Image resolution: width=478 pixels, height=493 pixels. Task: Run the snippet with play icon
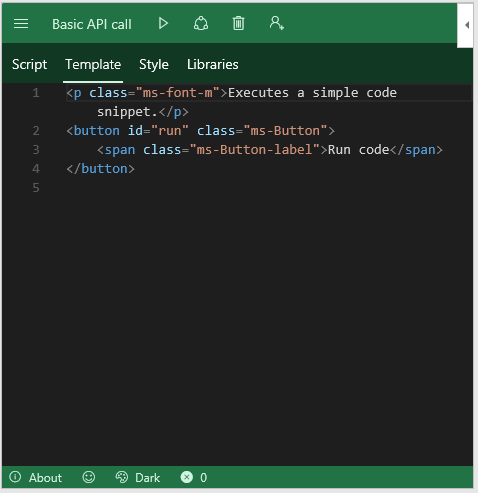coord(163,24)
